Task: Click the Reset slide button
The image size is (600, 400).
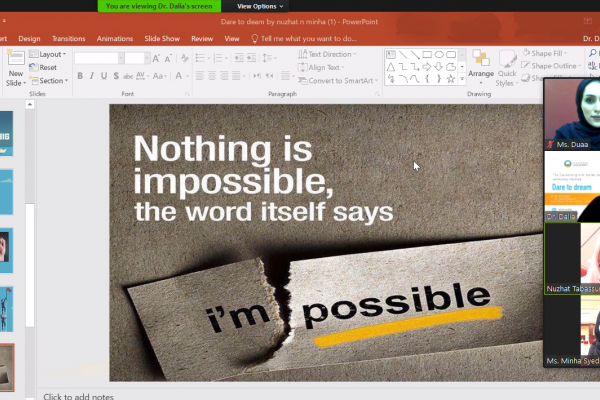Action: [48, 67]
